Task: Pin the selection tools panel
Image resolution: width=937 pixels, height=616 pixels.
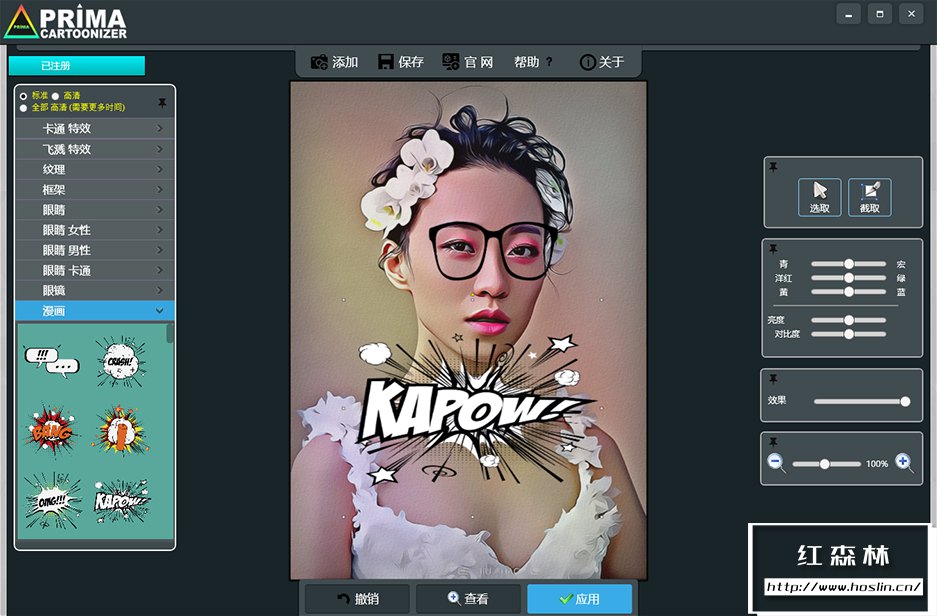Action: pos(773,167)
